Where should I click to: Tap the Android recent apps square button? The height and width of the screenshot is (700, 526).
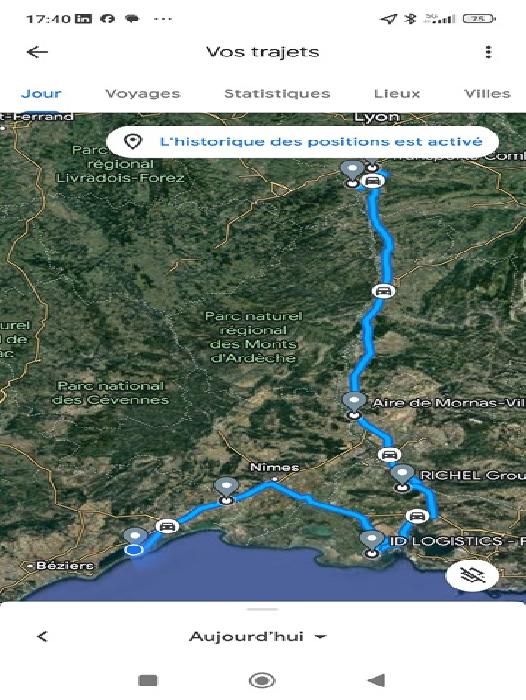(x=148, y=680)
